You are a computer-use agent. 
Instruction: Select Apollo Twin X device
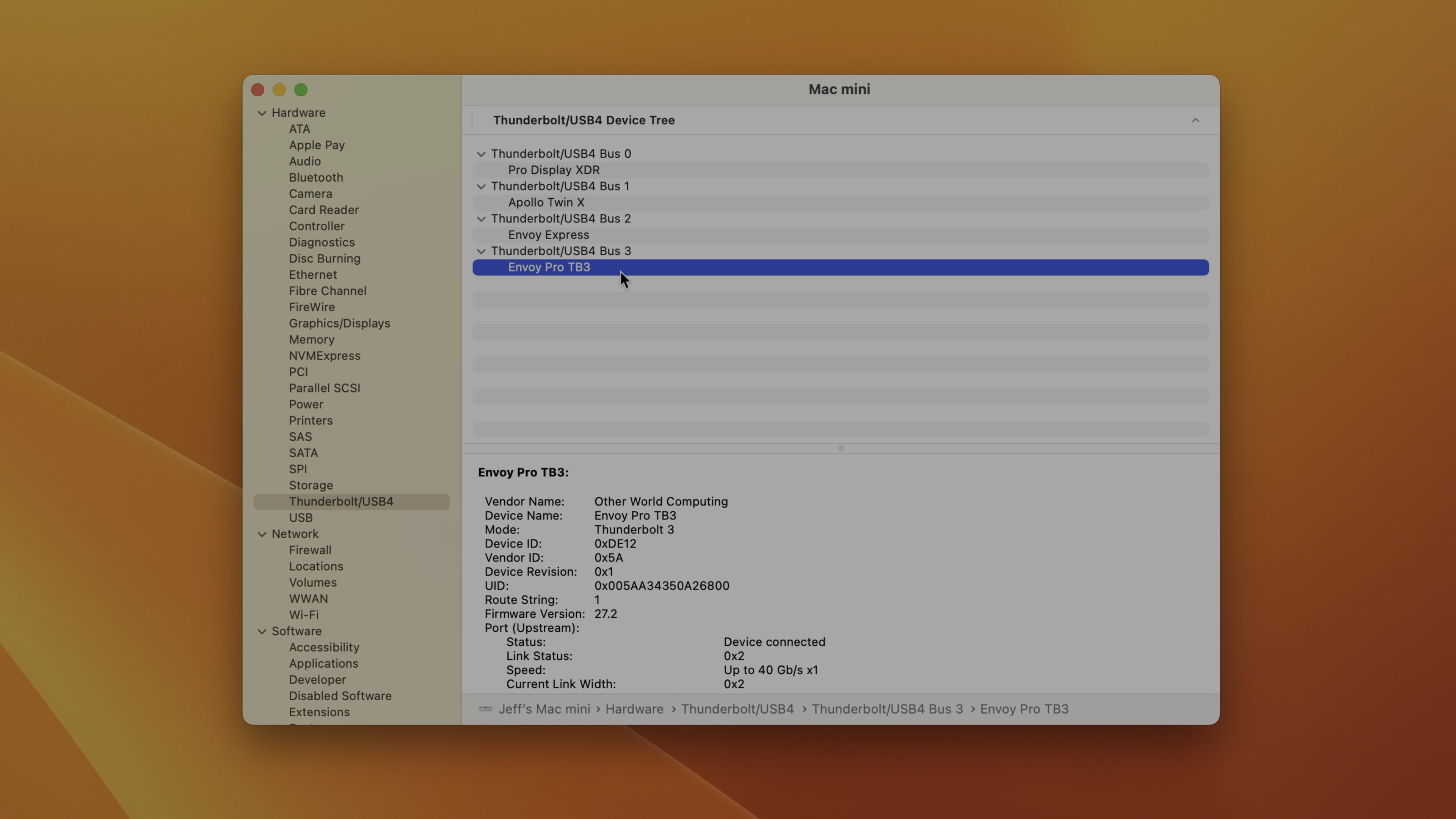click(546, 202)
